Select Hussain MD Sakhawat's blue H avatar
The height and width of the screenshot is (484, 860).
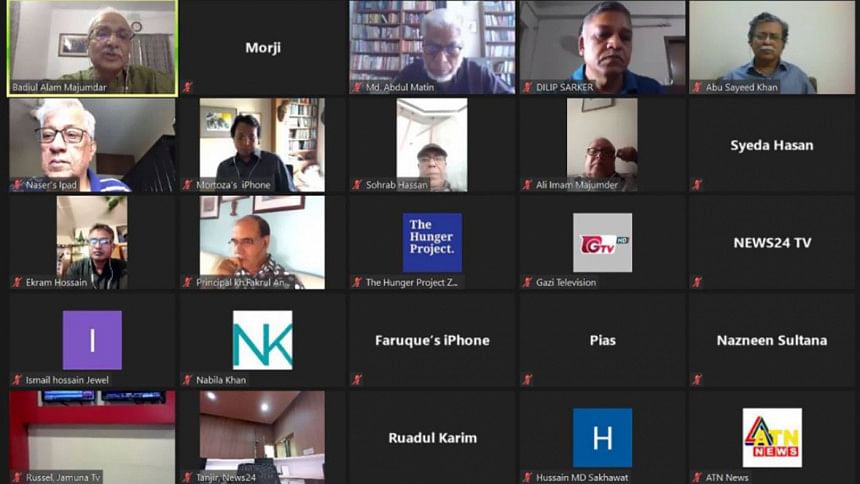(602, 437)
